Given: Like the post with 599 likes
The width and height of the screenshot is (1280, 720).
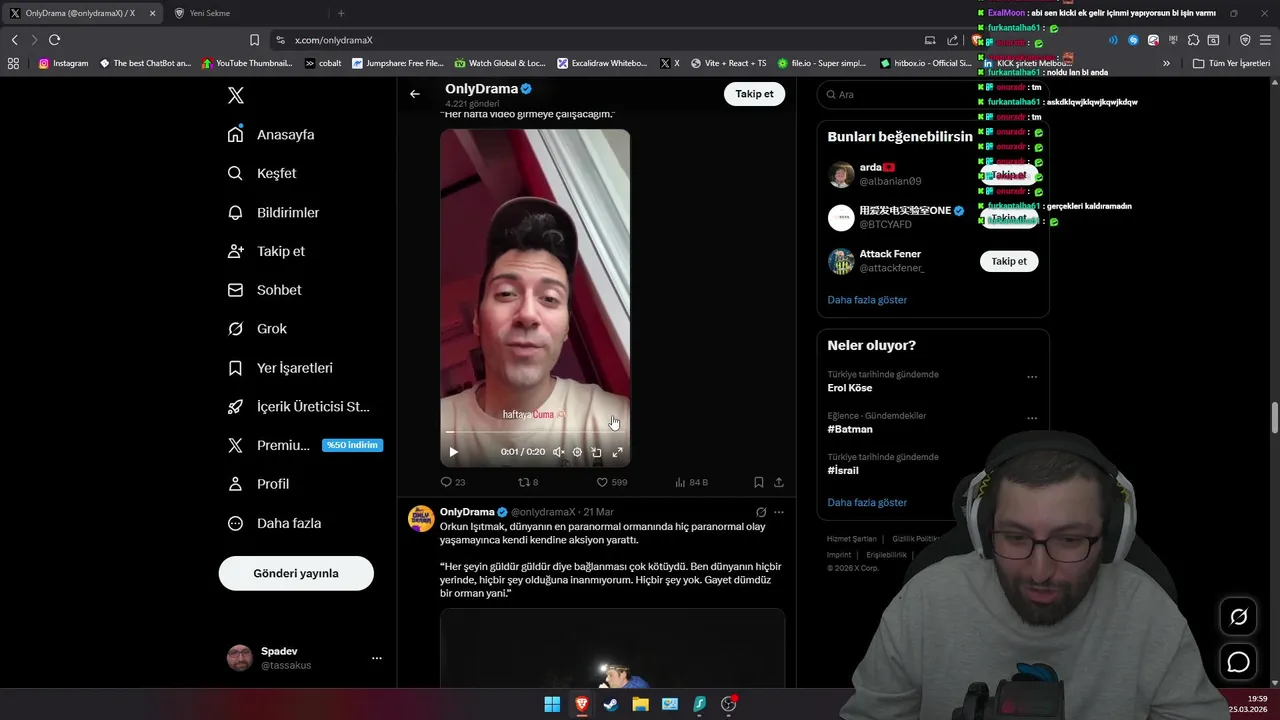Looking at the screenshot, I should (611, 482).
